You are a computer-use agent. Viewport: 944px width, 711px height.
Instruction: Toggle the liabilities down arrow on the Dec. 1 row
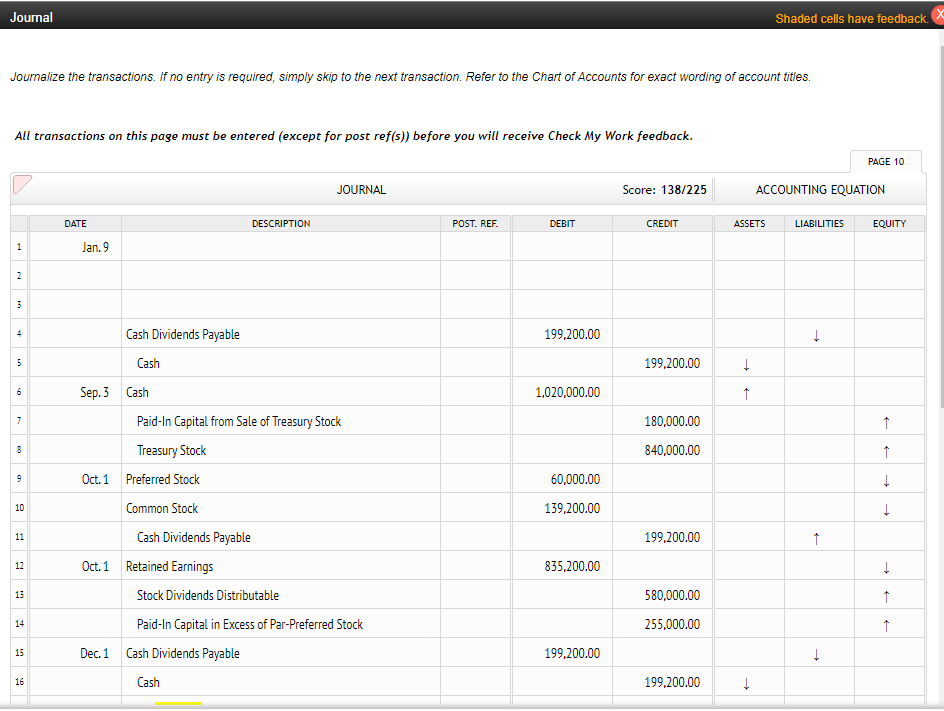click(816, 653)
